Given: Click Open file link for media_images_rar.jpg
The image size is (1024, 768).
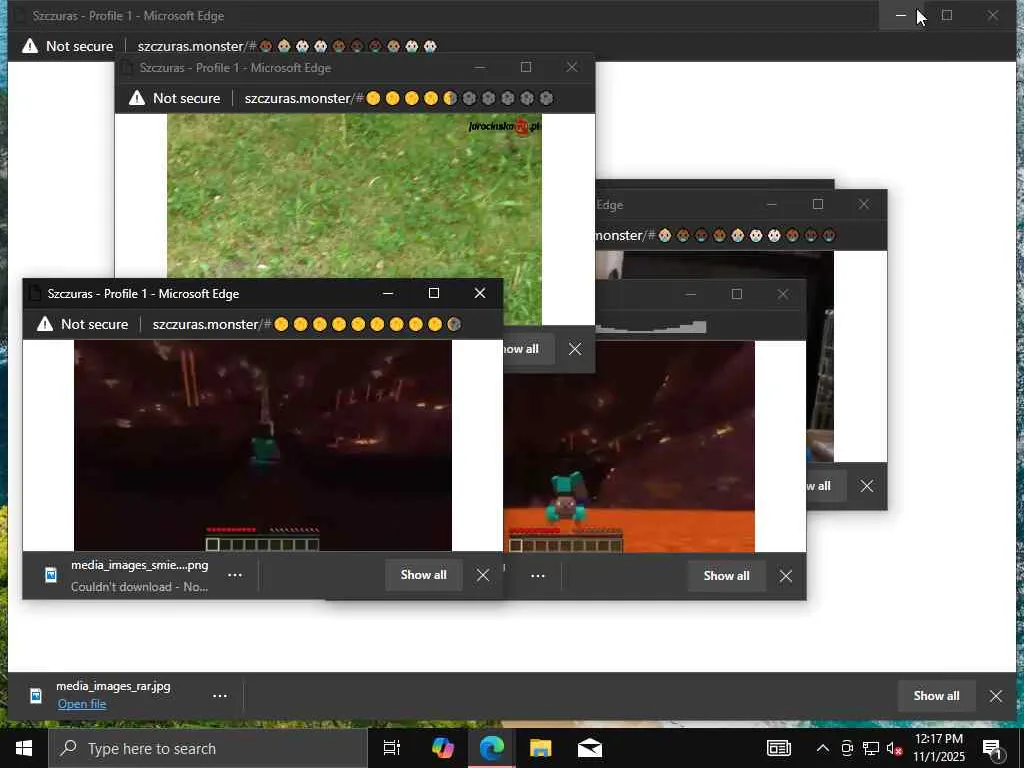Looking at the screenshot, I should pos(82,704).
